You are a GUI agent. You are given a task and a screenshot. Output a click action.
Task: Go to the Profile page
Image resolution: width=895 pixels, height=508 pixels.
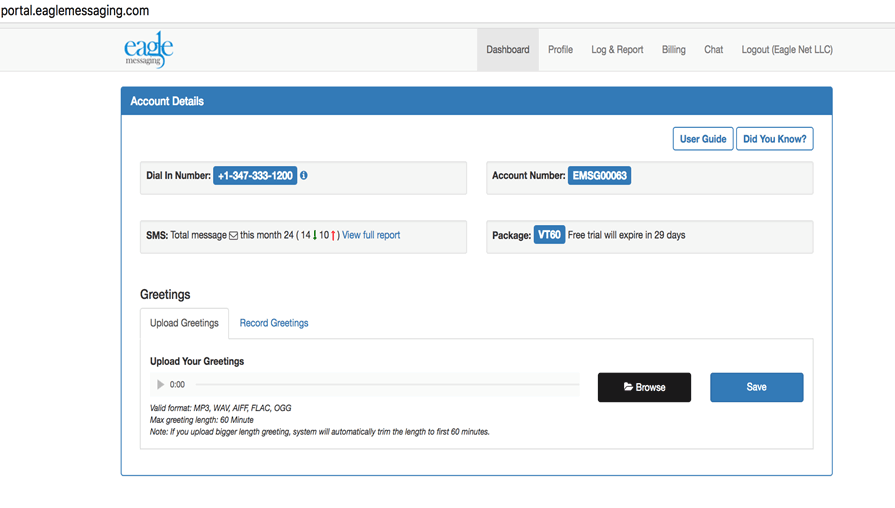point(560,50)
